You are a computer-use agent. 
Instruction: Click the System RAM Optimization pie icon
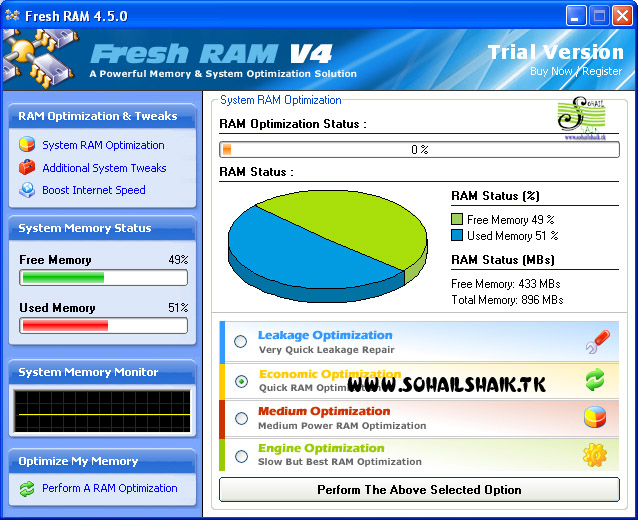27,144
